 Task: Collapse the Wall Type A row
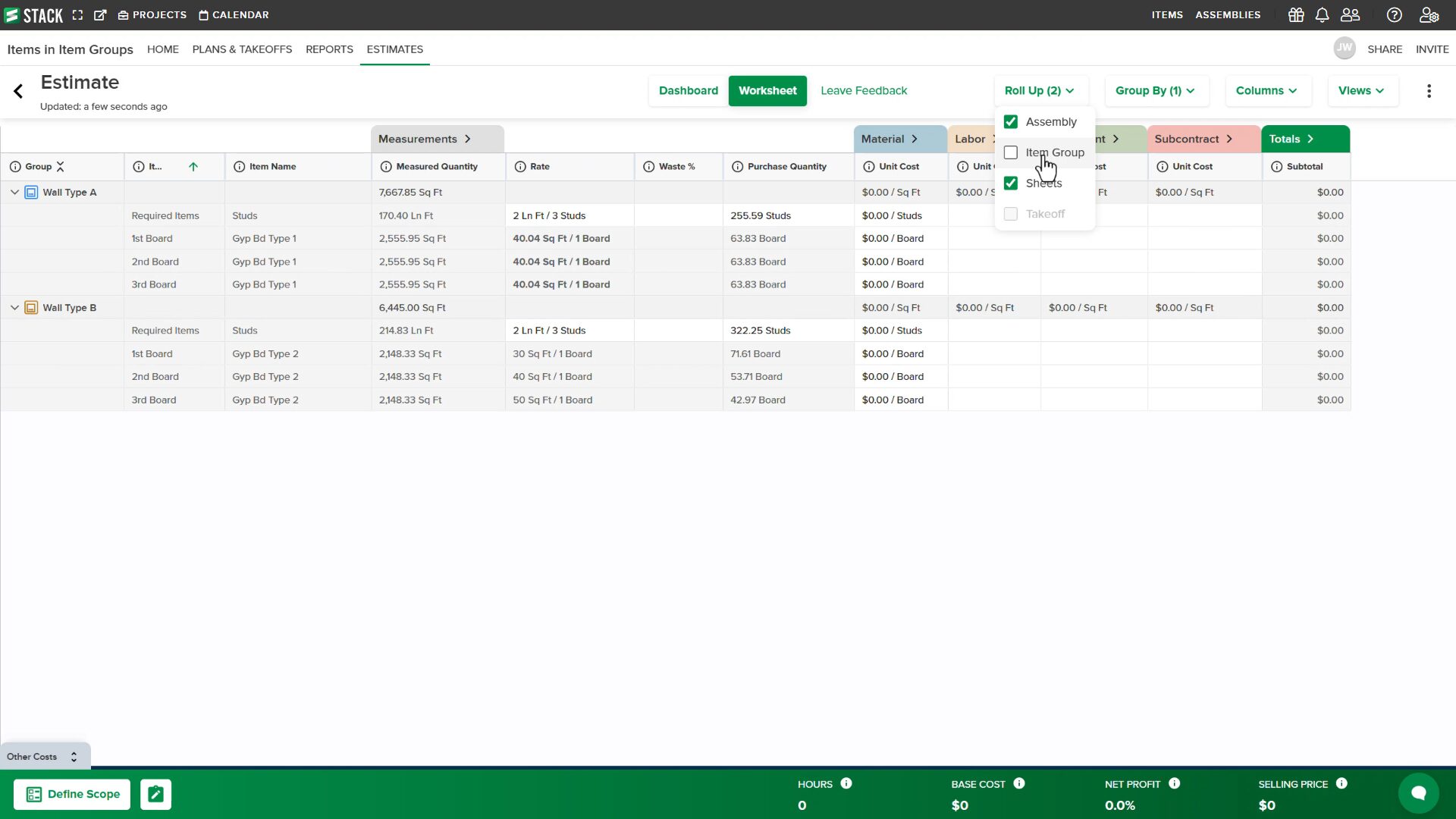tap(14, 192)
